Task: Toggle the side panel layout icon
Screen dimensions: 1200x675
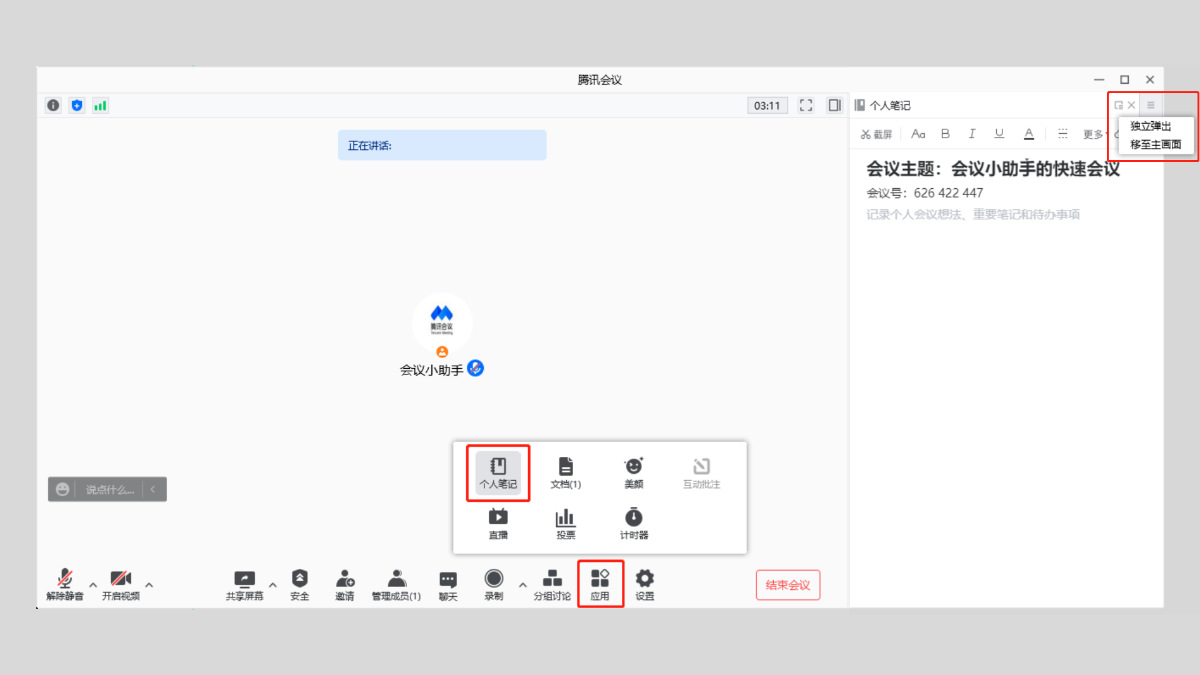Action: (834, 105)
